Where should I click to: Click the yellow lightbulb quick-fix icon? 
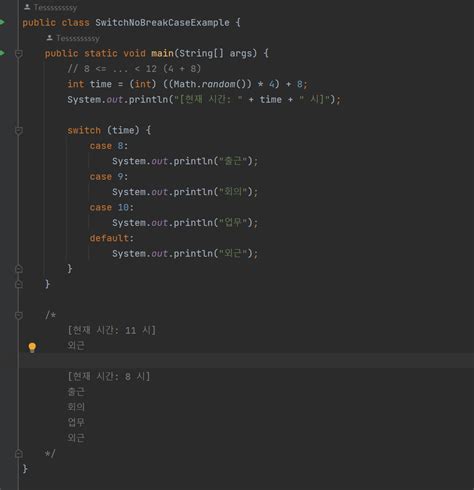(32, 347)
